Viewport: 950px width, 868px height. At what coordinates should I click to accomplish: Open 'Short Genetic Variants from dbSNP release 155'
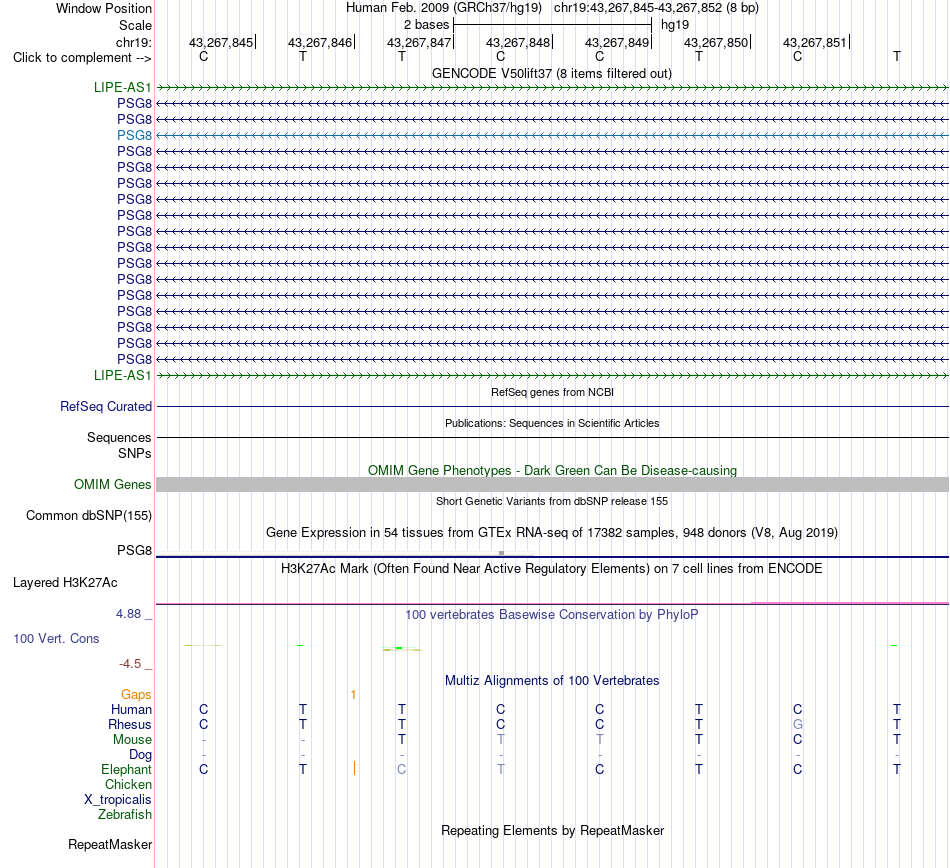(552, 502)
